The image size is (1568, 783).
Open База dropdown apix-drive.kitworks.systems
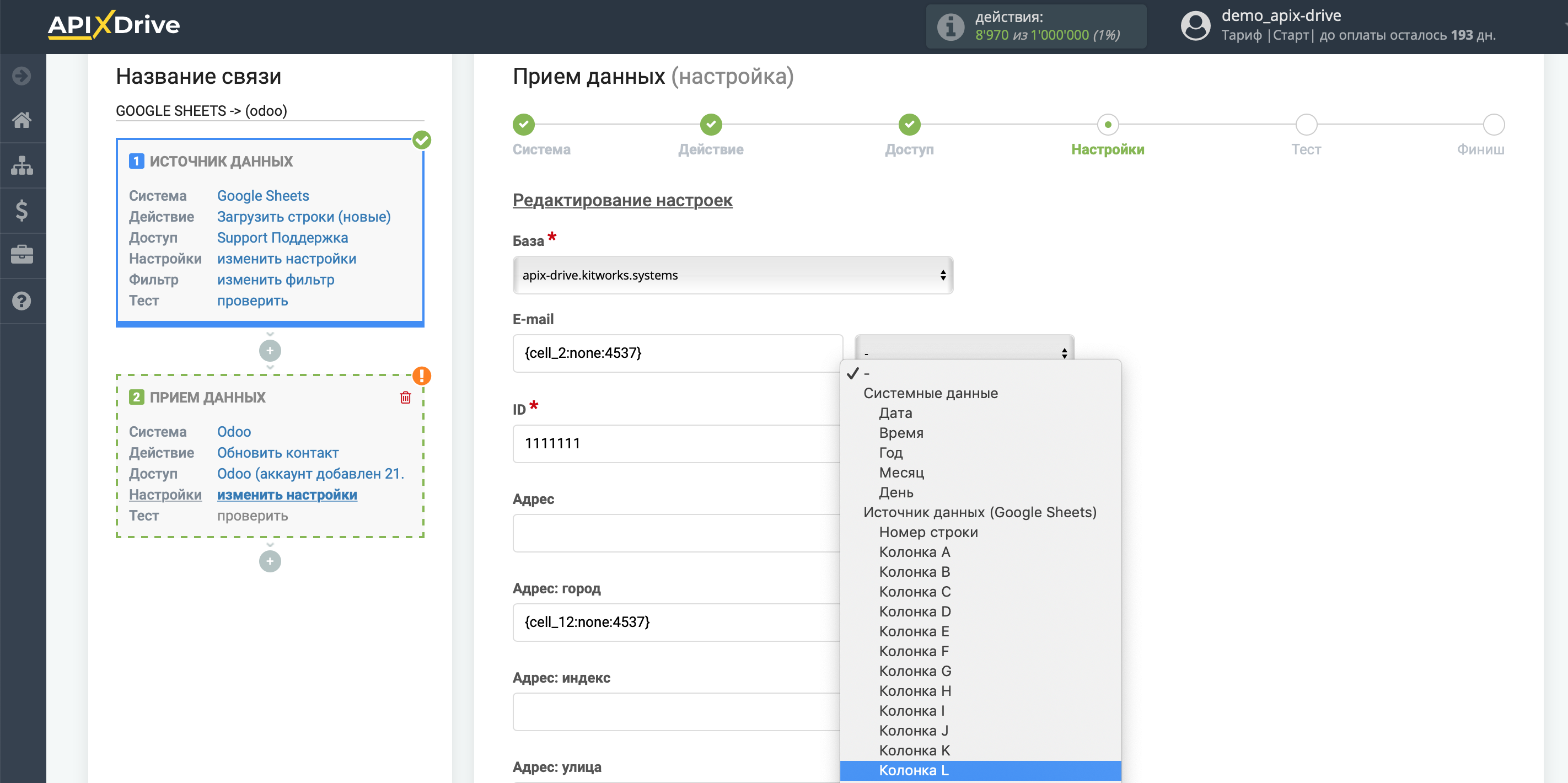(733, 275)
